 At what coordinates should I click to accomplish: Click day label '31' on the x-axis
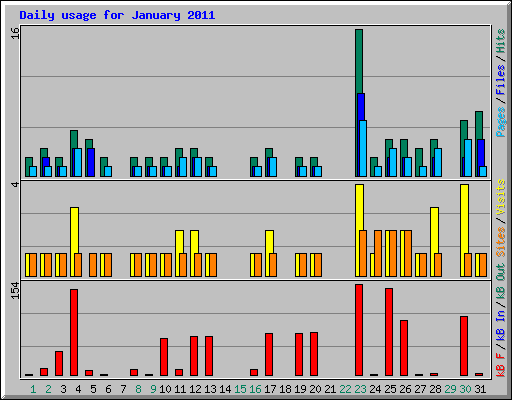(x=480, y=389)
